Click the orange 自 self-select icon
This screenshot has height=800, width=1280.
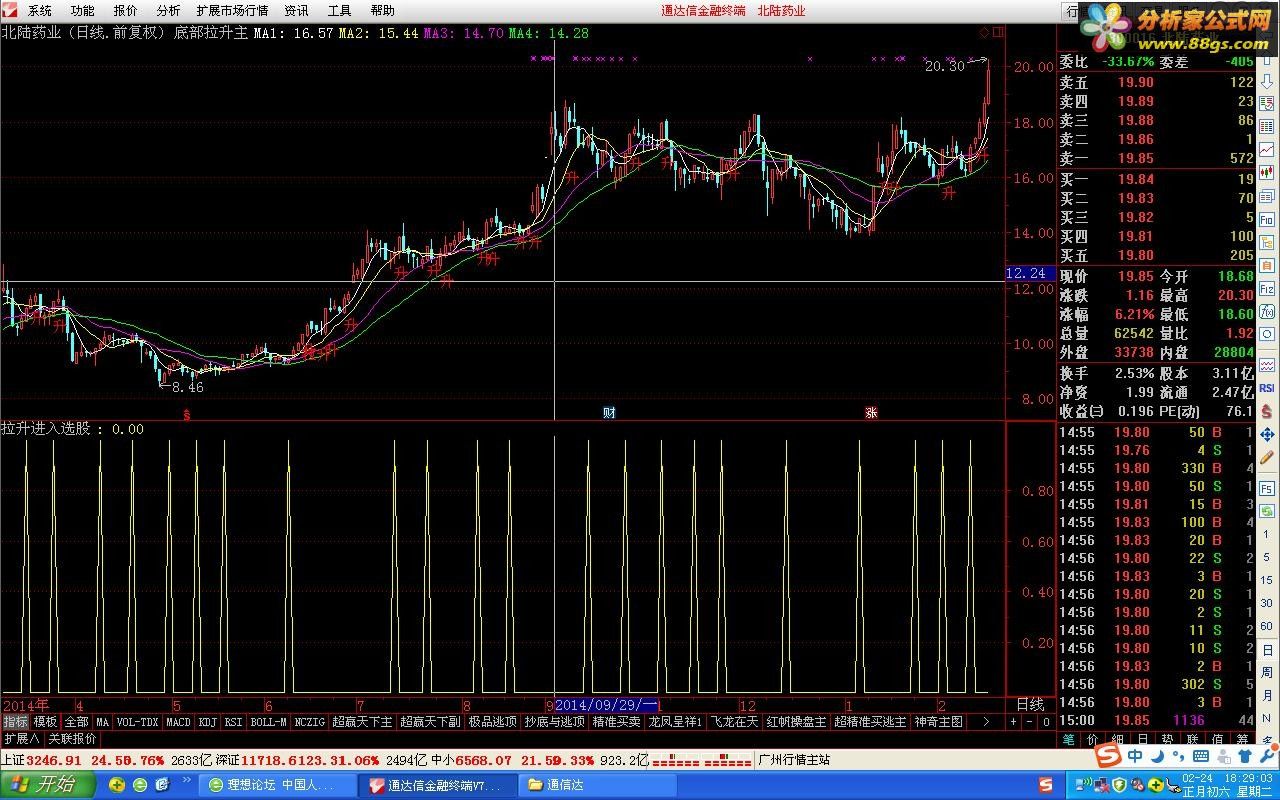coord(1267,265)
